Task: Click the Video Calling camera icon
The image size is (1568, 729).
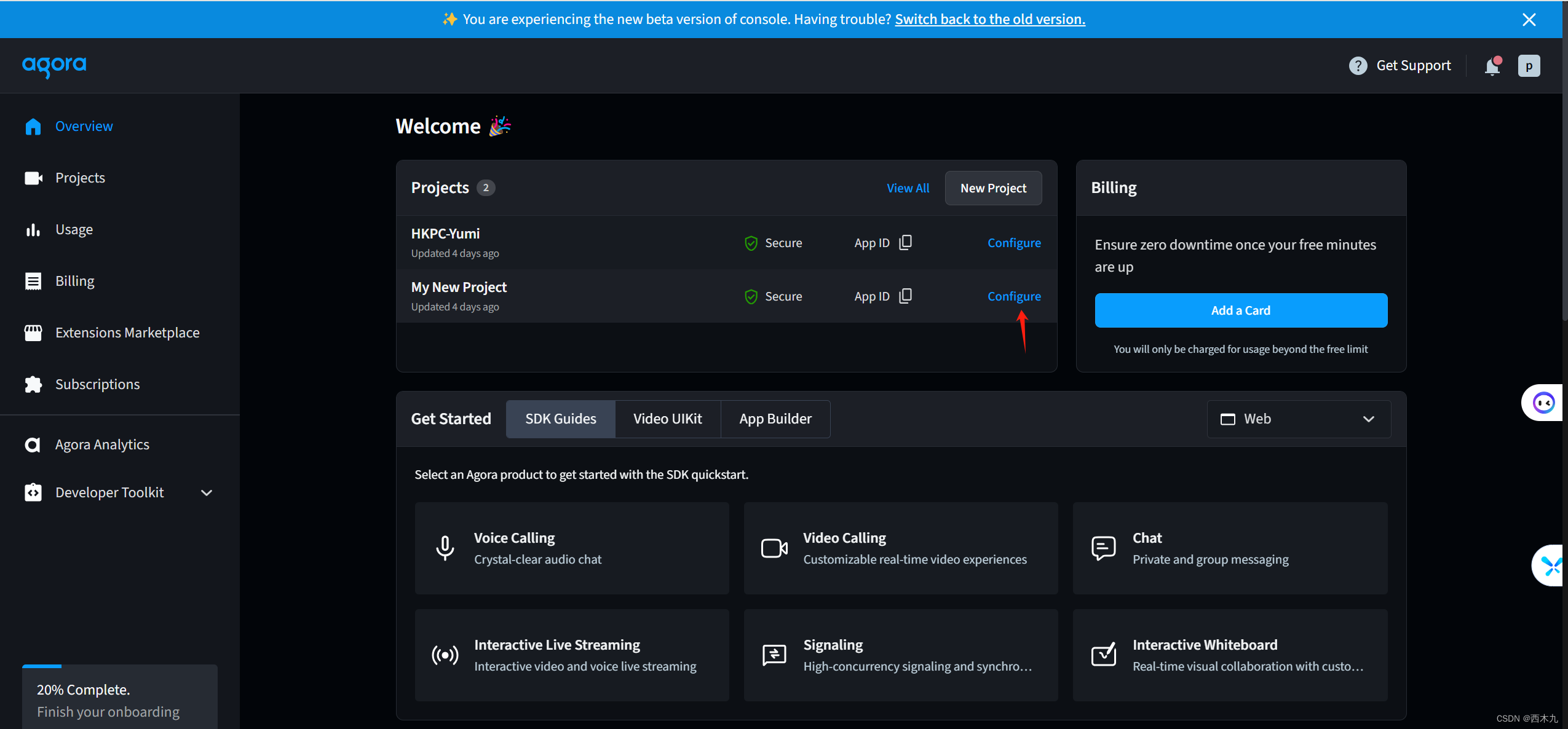Action: (774, 548)
